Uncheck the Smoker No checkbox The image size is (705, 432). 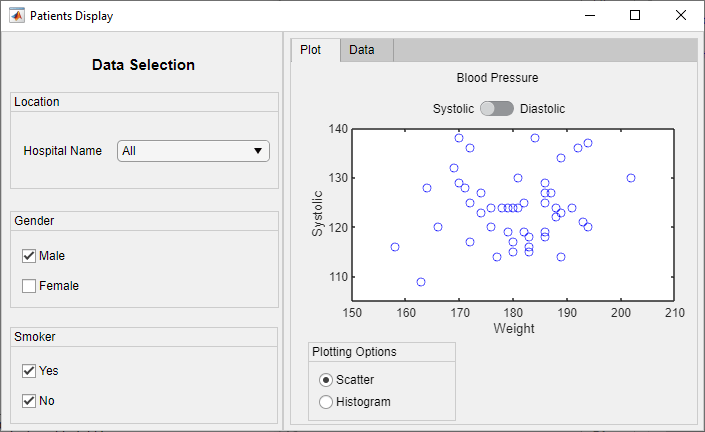pyautogui.click(x=29, y=401)
